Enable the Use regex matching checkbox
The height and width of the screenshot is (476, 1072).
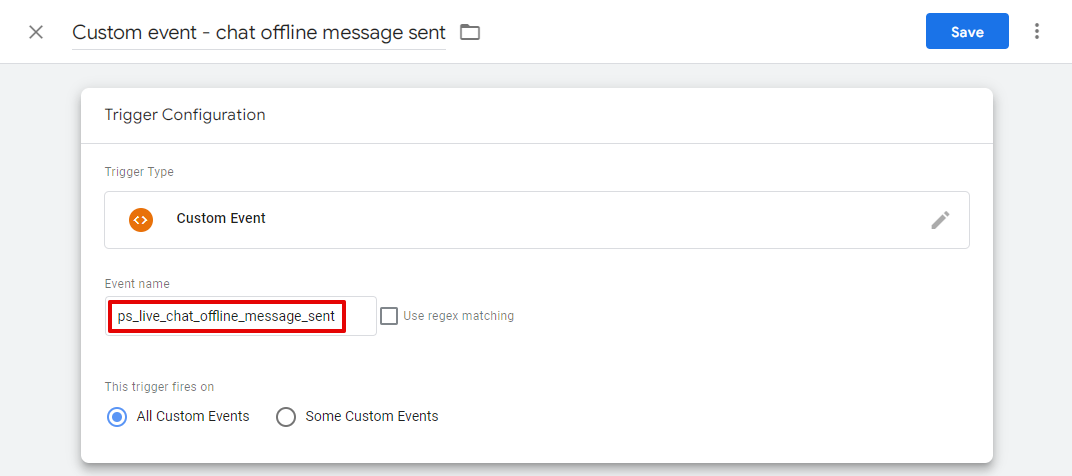click(x=389, y=316)
